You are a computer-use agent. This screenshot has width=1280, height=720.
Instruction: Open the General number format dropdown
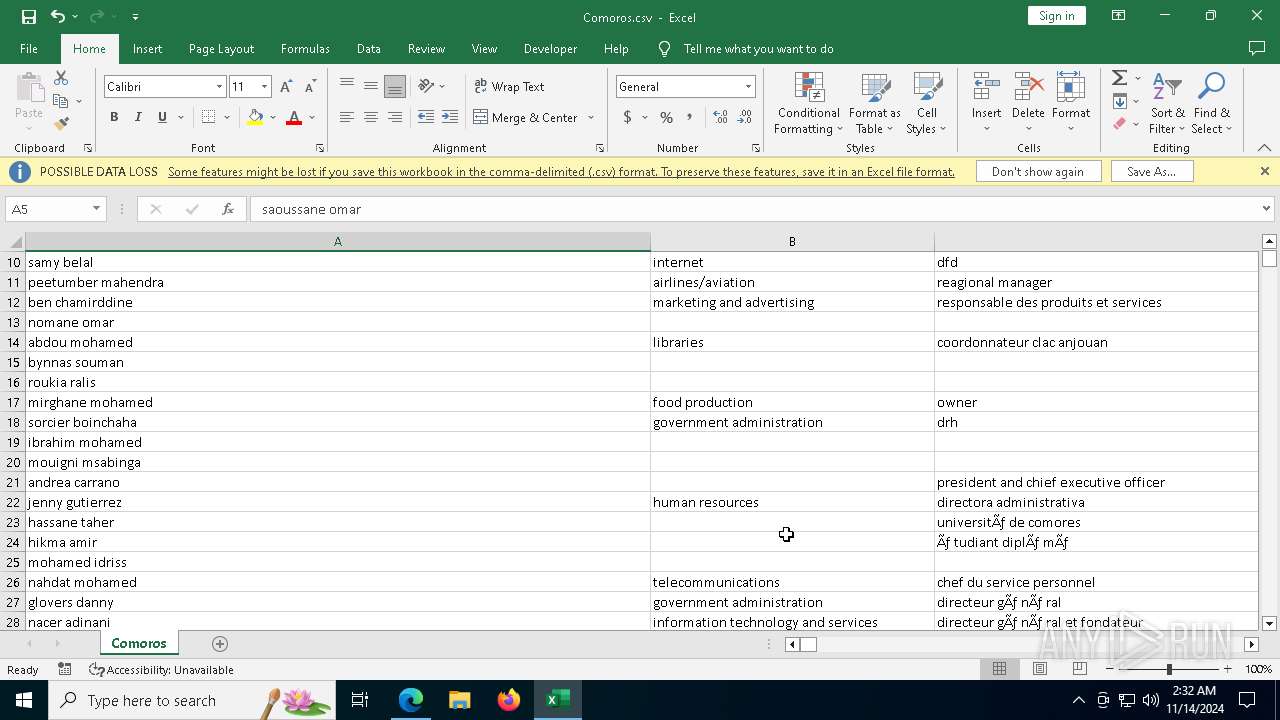747,87
